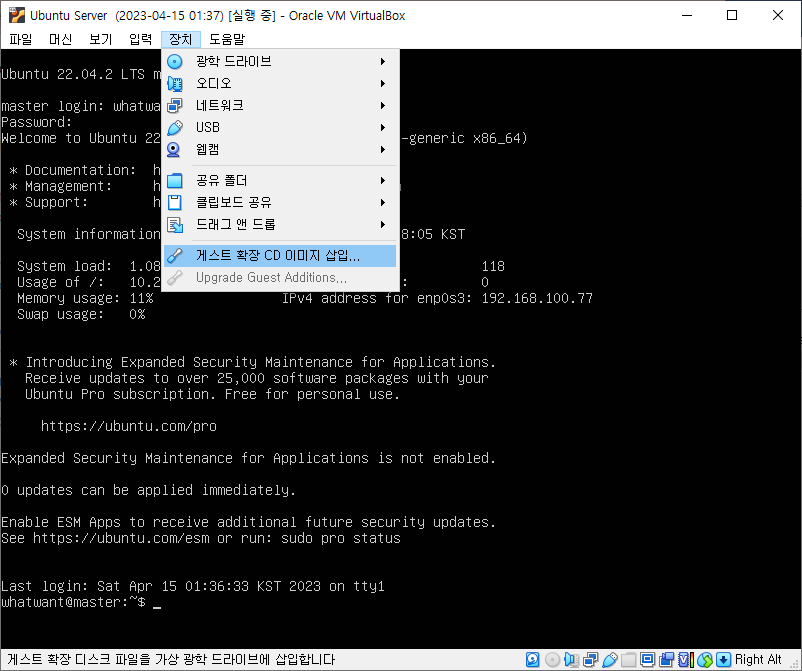The height and width of the screenshot is (671, 802).
Task: Click drag and drop icon in menu
Action: [x=175, y=225]
